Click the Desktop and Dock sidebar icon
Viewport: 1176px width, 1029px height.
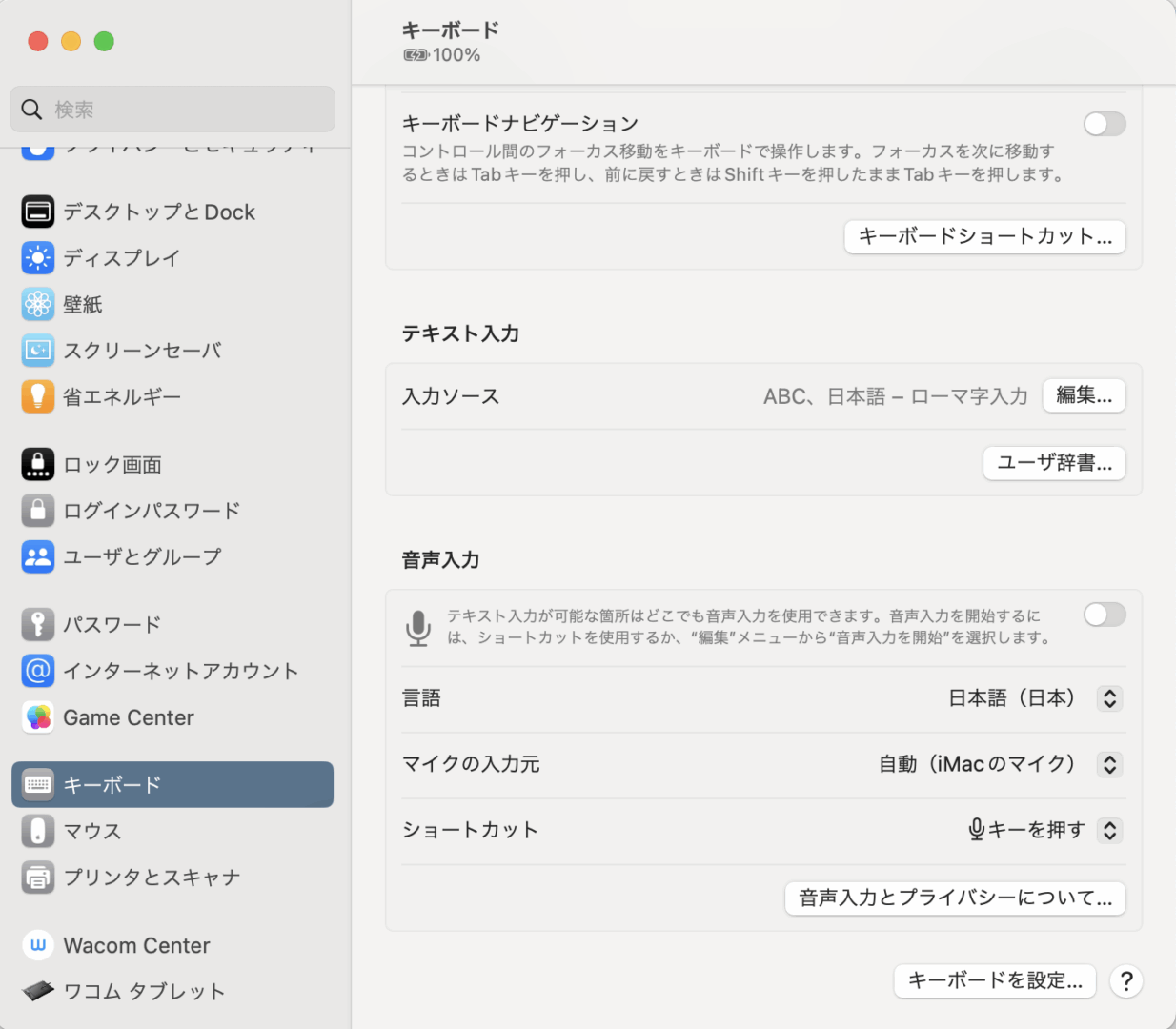[x=38, y=212]
